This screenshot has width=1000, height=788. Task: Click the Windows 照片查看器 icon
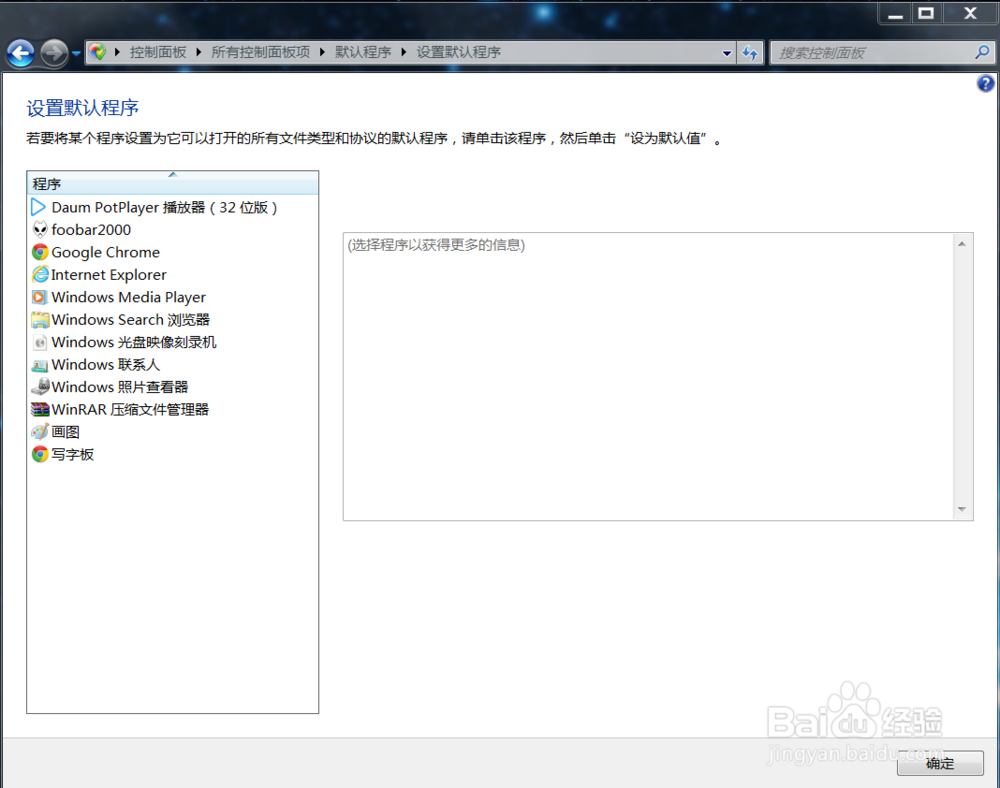(40, 387)
